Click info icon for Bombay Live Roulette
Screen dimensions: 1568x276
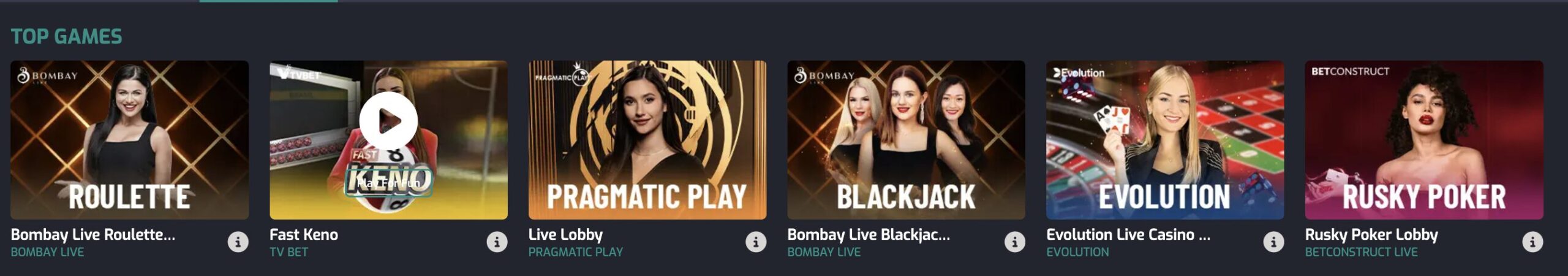tap(238, 242)
